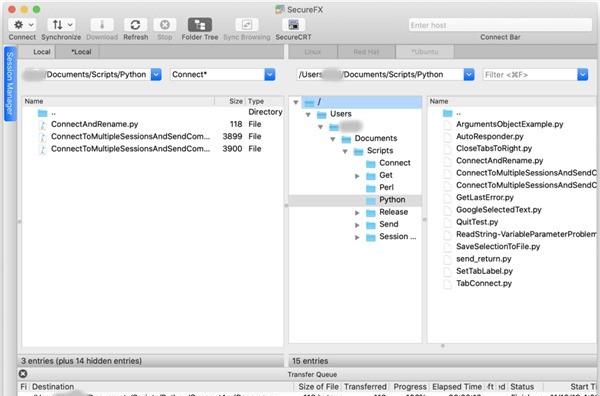600x396 pixels.
Task: Click the Refresh toolbar icon
Action: point(135,25)
